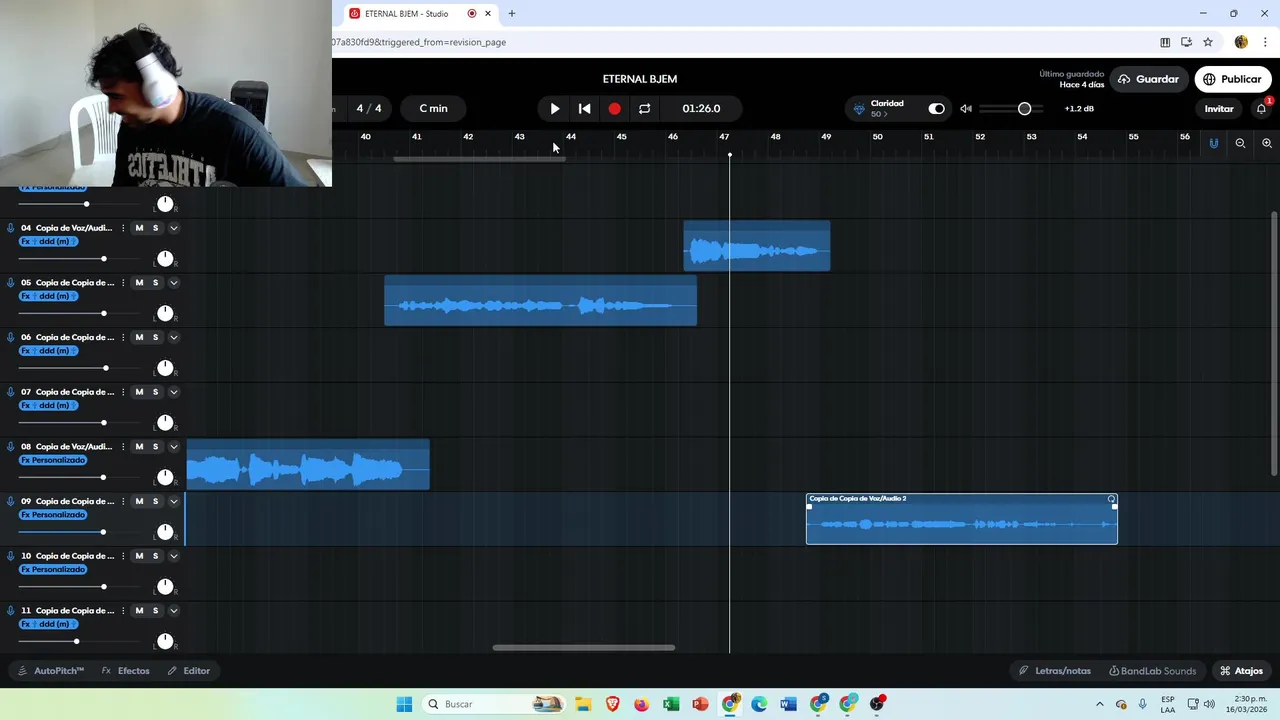Click the track 11 microphone icon
Viewport: 1280px width, 720px height.
click(10, 610)
